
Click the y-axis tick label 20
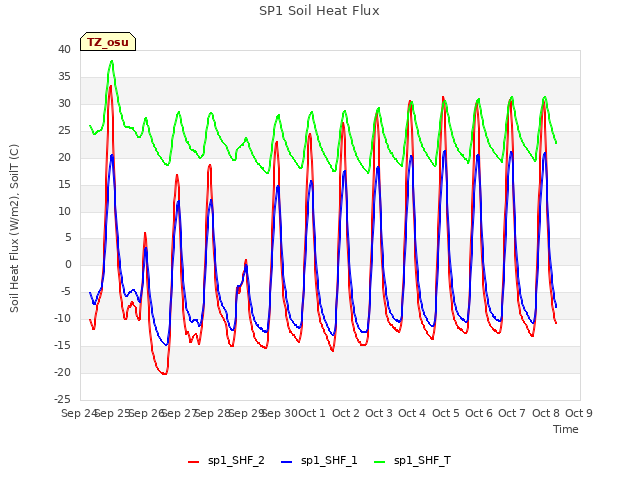pos(64,157)
